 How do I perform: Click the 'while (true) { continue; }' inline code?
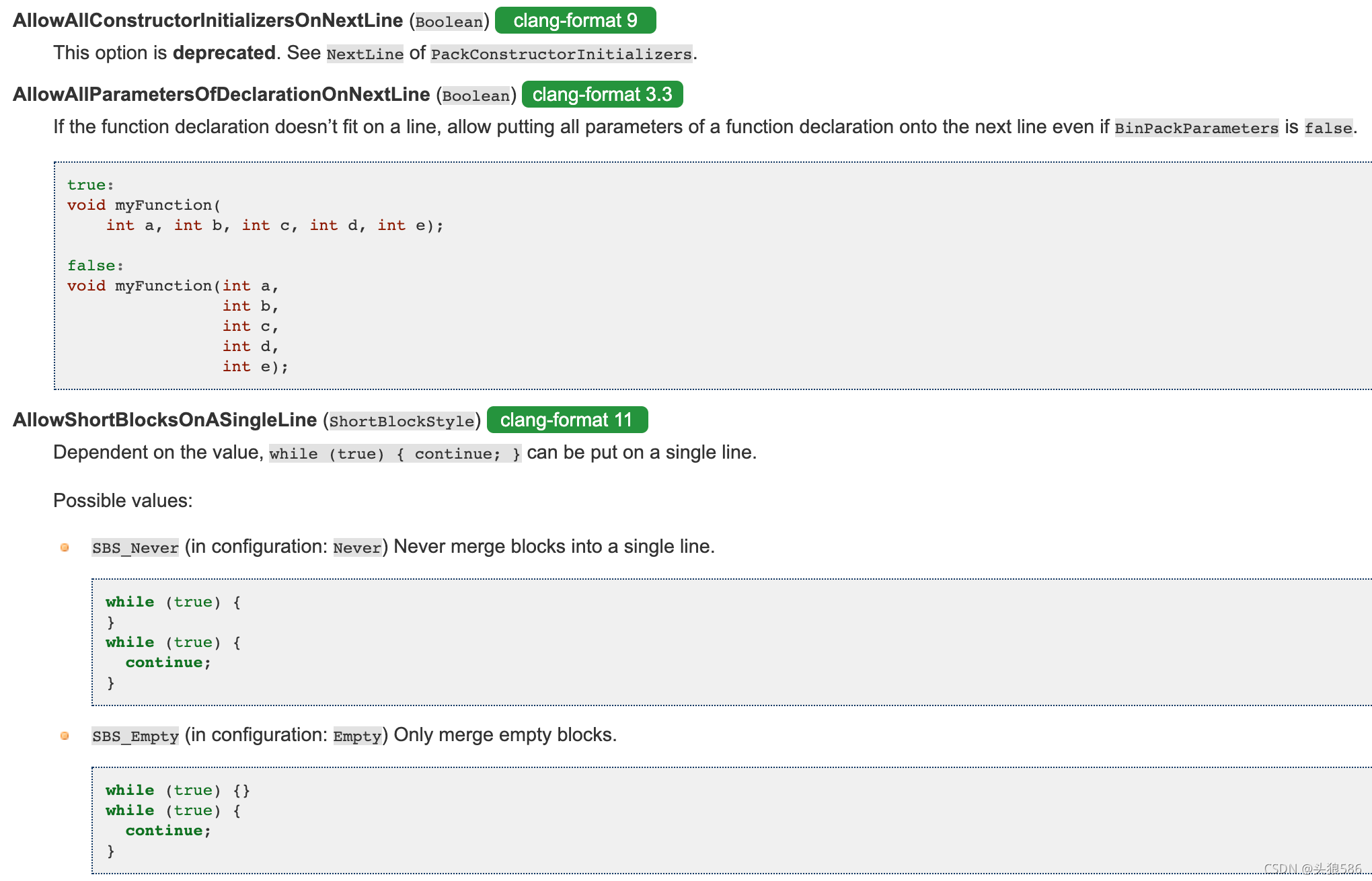[x=395, y=453]
